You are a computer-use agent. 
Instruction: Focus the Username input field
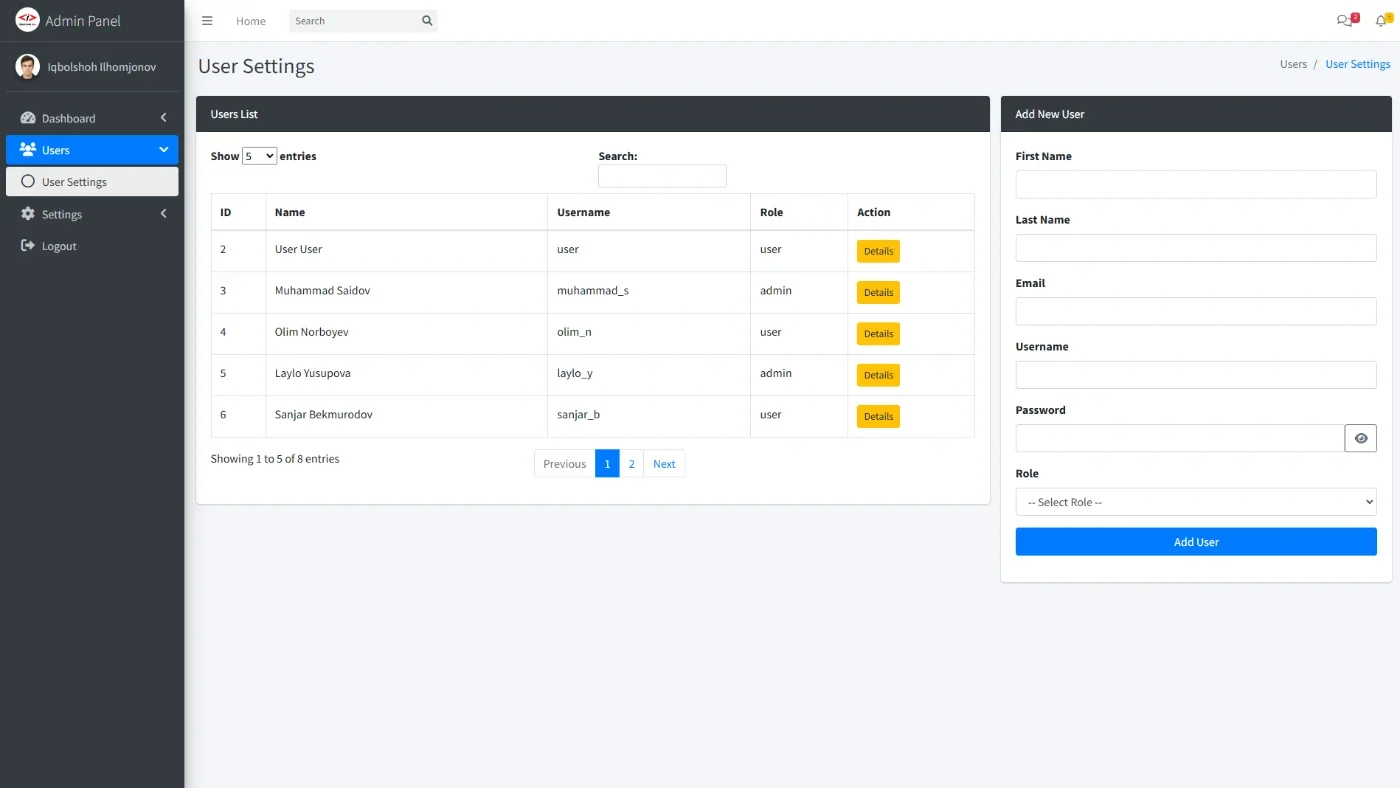[x=1196, y=375]
